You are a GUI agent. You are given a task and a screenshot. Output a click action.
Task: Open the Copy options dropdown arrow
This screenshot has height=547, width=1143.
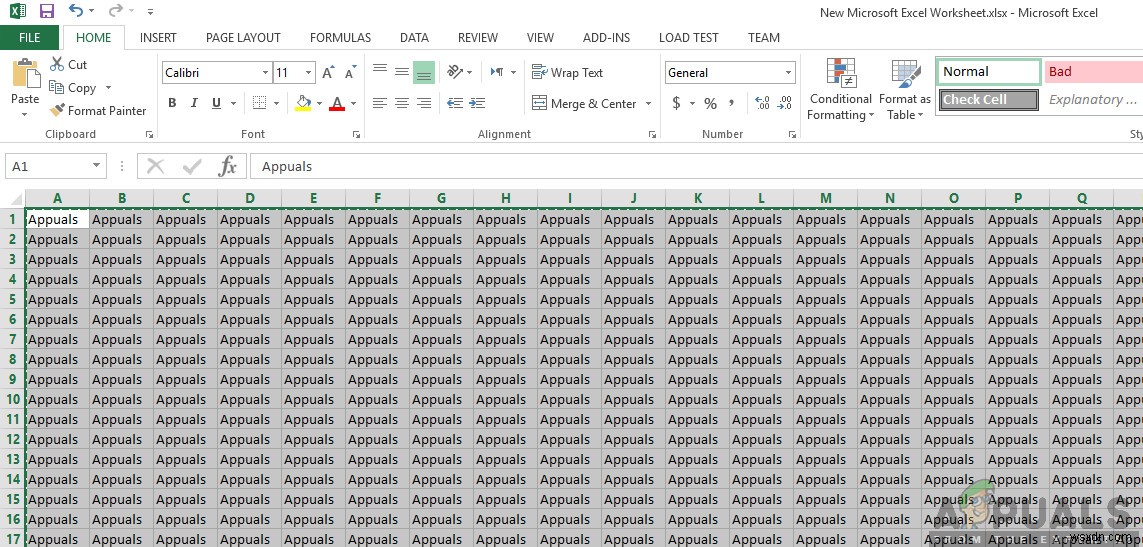click(x=108, y=88)
